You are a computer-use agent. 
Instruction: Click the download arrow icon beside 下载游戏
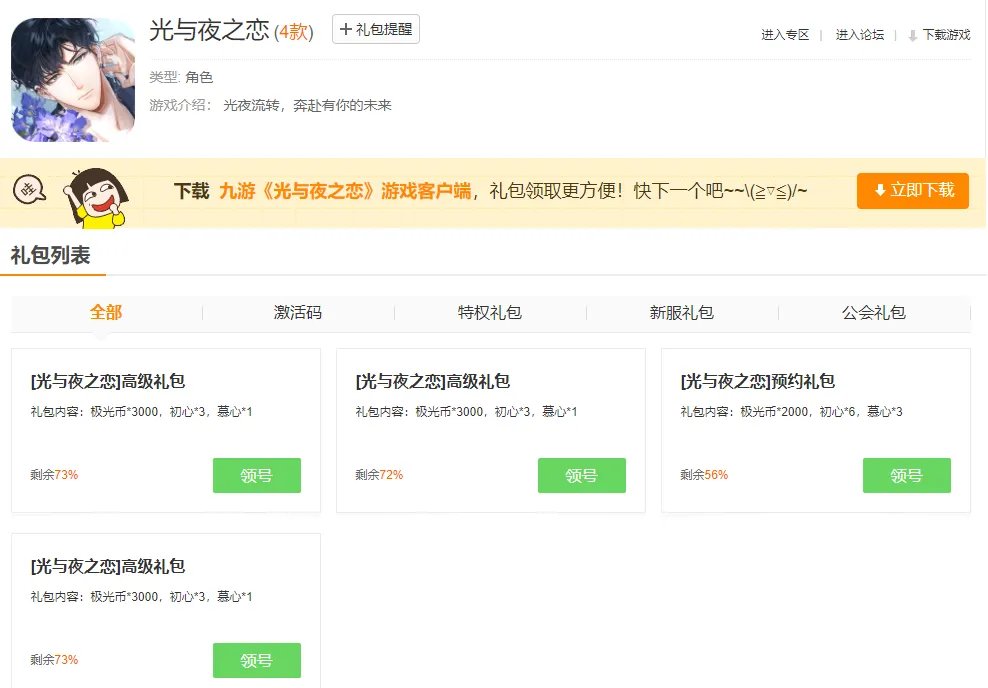click(x=910, y=34)
